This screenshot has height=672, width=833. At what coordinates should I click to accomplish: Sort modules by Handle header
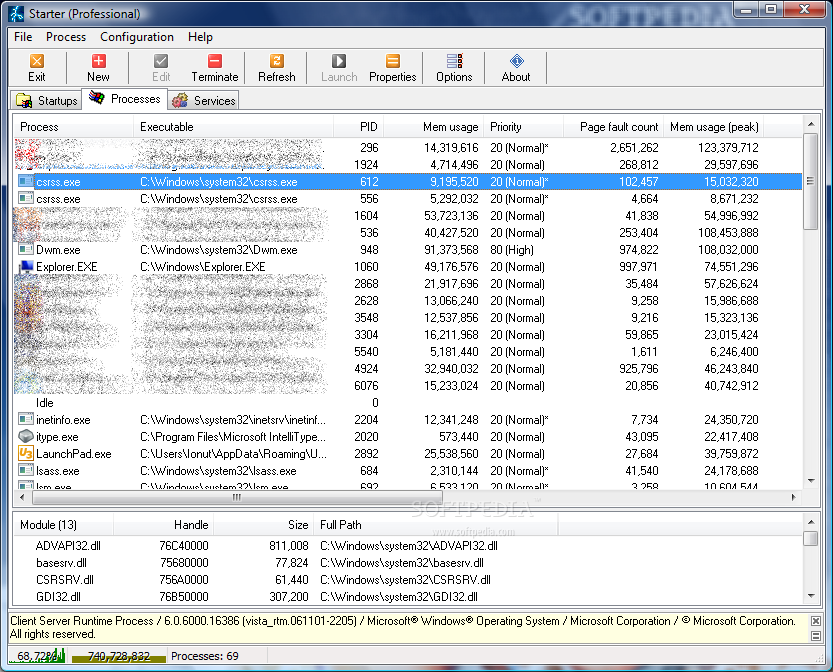point(164,525)
